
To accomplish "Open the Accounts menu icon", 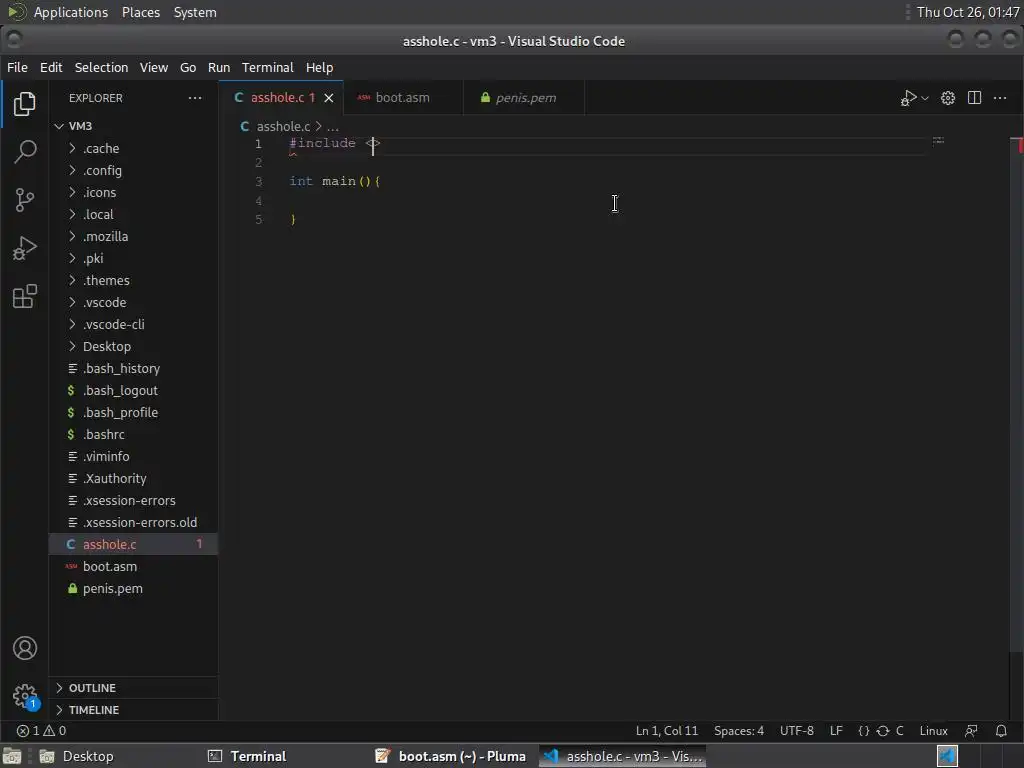I will (25, 648).
